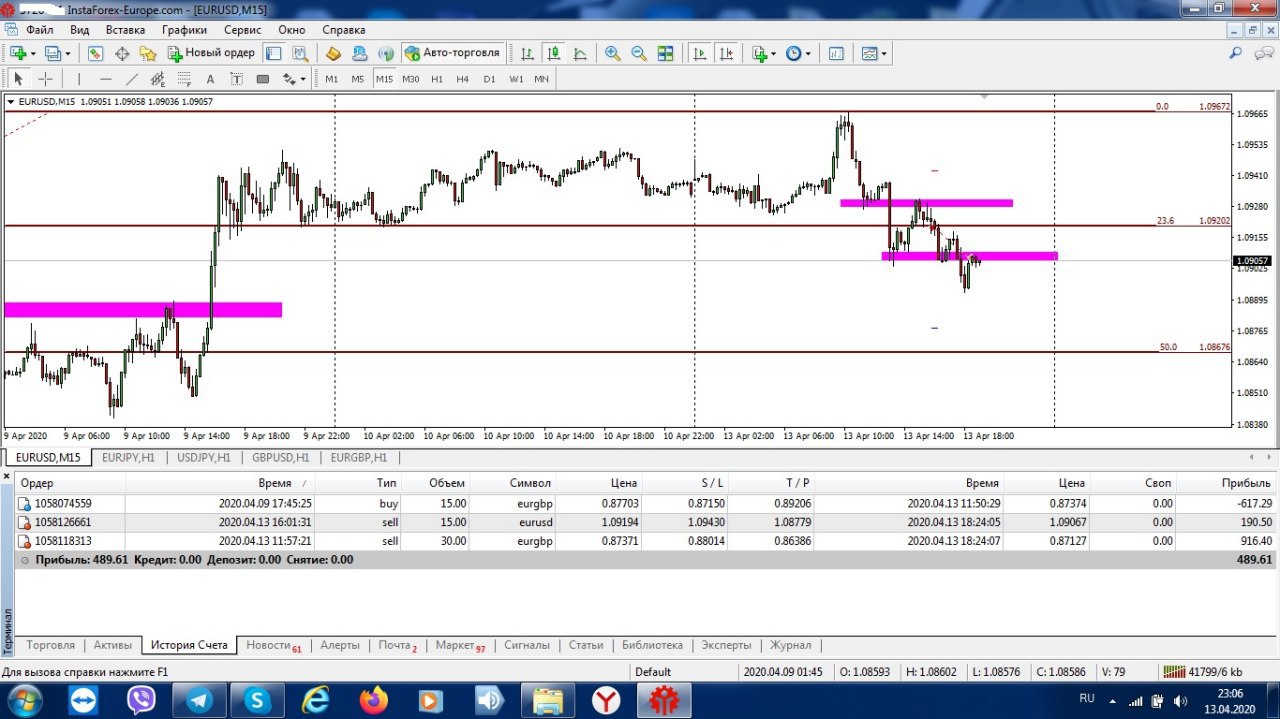
Task: Select the crosshair tool
Action: point(45,79)
